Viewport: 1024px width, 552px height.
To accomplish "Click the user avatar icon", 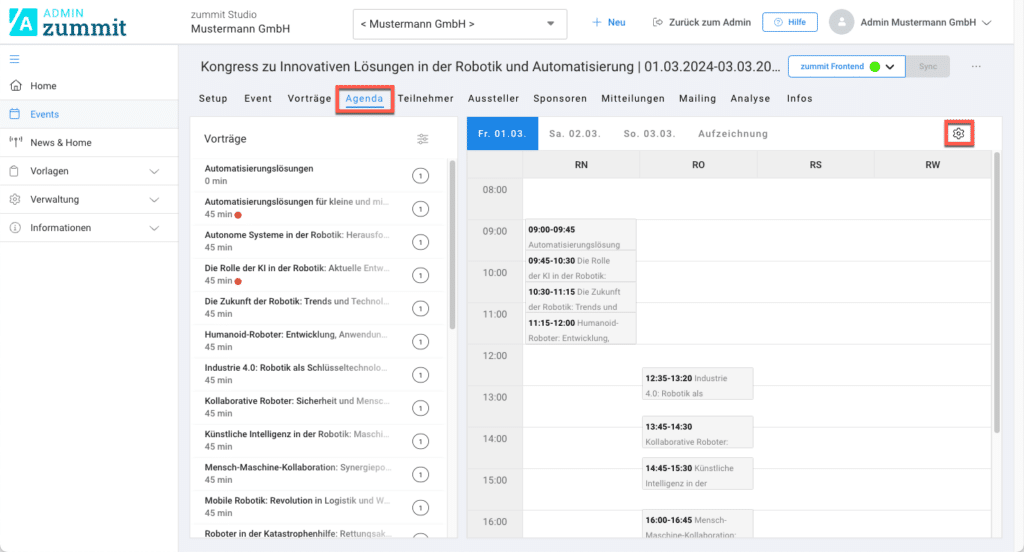I will pyautogui.click(x=841, y=22).
